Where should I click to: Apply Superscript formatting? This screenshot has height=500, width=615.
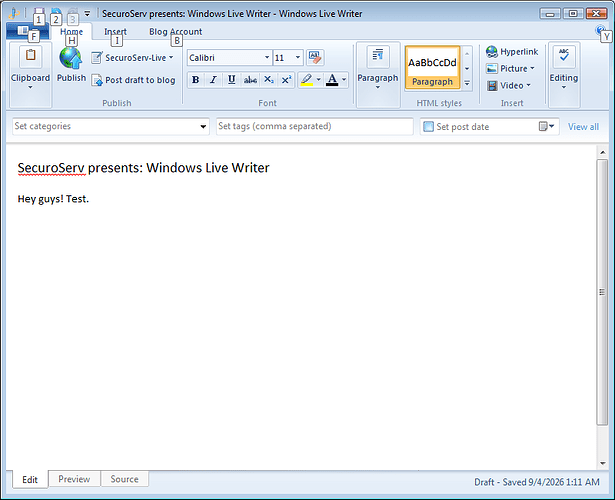tap(286, 80)
